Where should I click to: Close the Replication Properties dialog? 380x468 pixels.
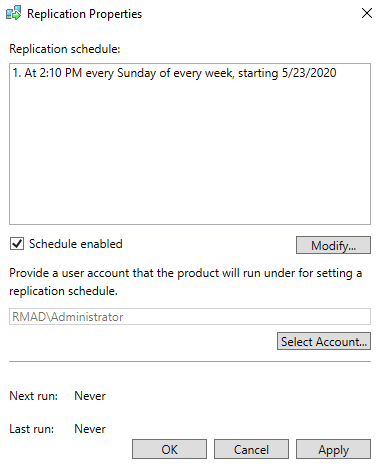tap(367, 13)
